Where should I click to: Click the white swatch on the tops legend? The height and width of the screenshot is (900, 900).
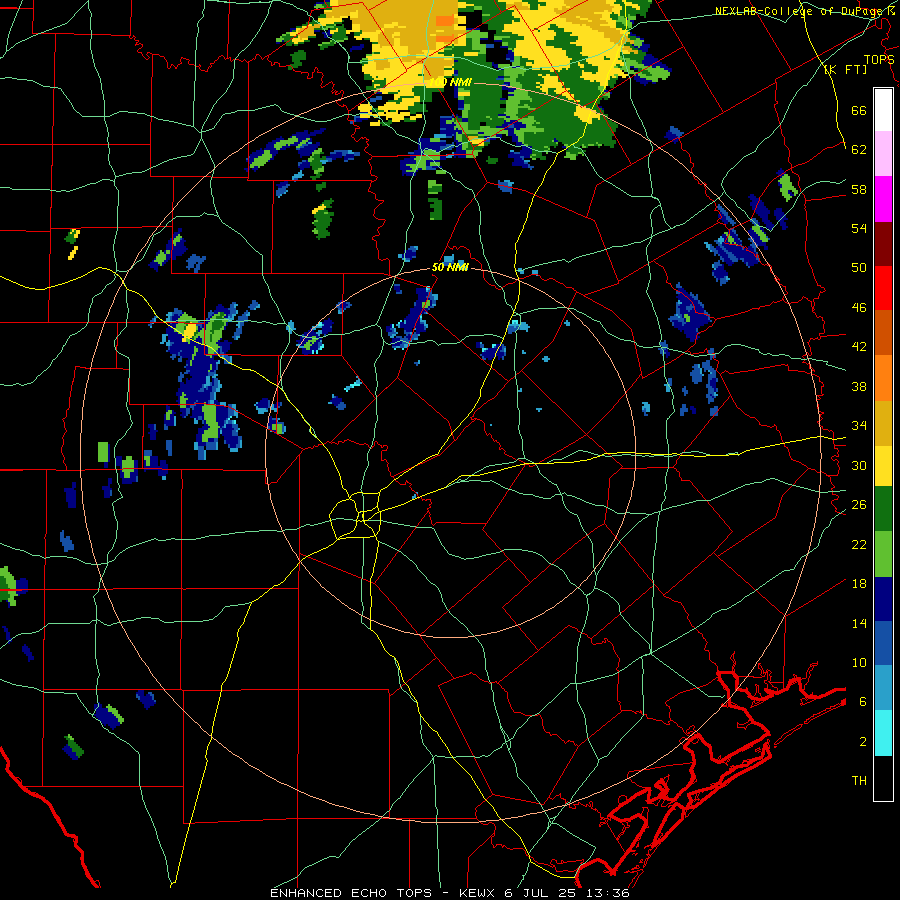click(x=883, y=110)
